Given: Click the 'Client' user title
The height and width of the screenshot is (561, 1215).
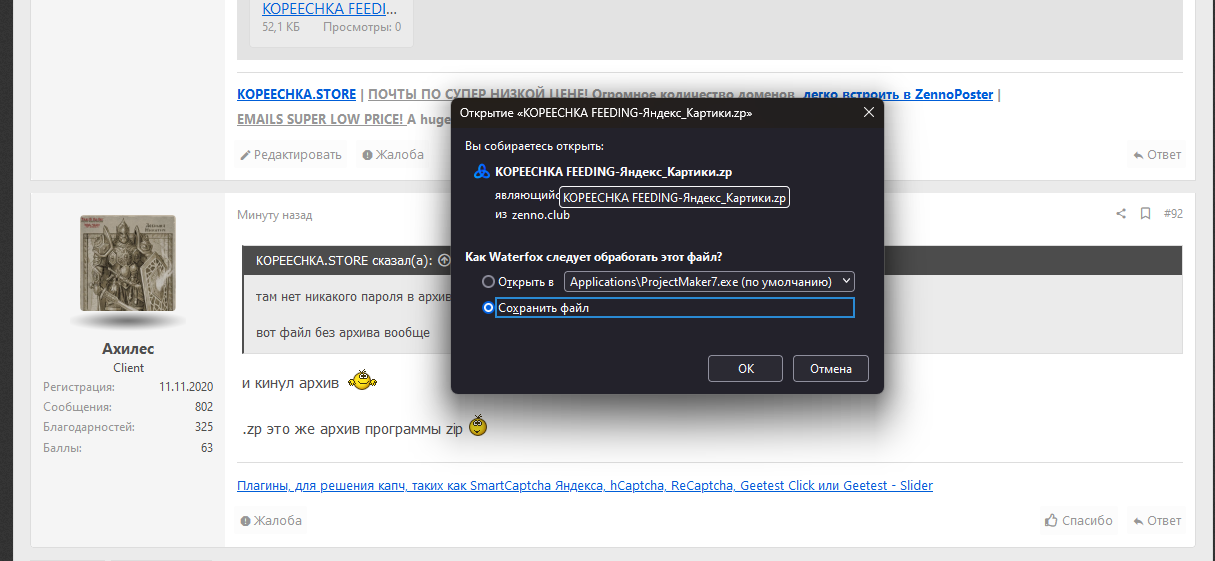Looking at the screenshot, I should tap(128, 368).
